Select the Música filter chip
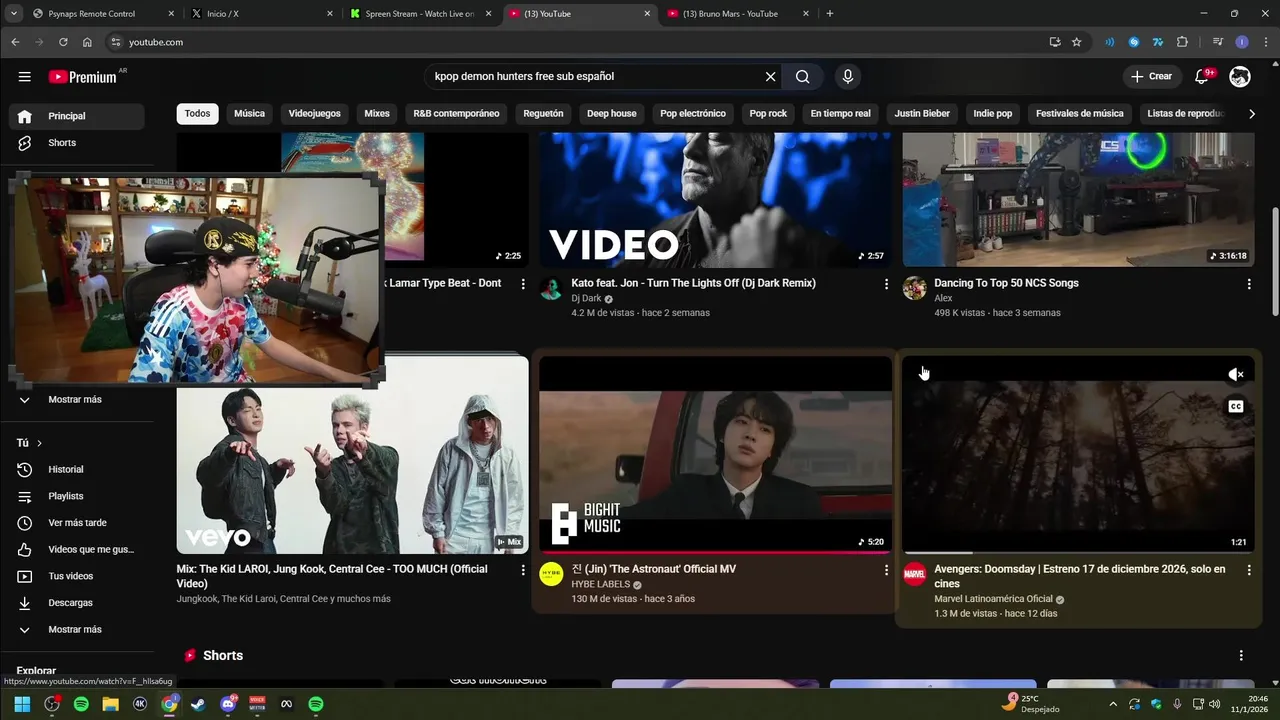This screenshot has height=720, width=1280. [x=249, y=114]
